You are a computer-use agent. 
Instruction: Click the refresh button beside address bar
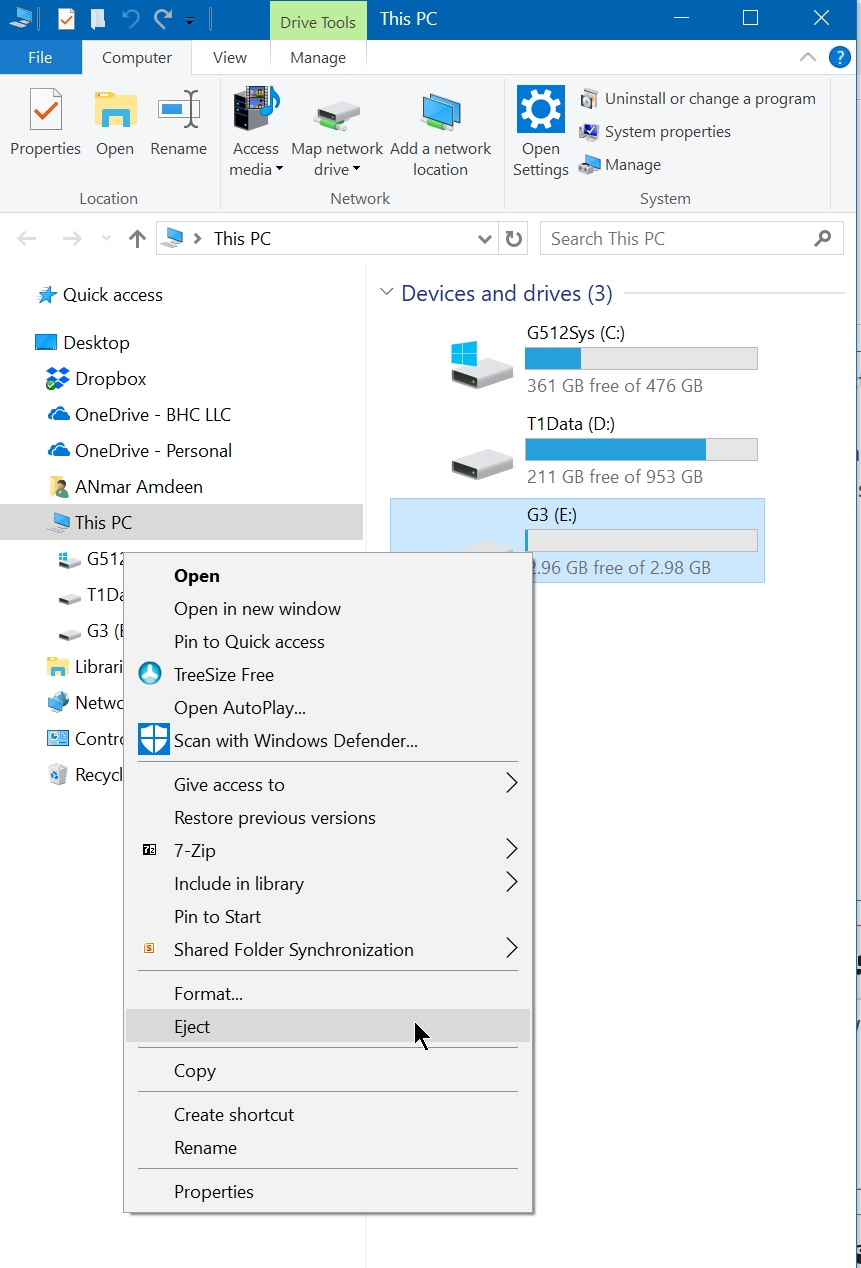[x=514, y=239]
